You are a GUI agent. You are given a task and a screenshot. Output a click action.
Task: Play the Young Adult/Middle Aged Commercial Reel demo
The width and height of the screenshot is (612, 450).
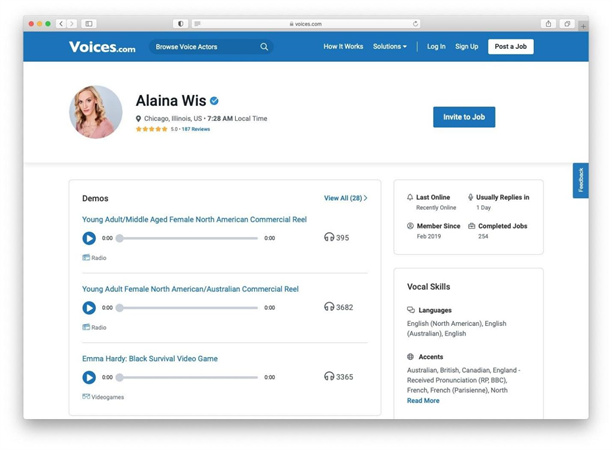[x=89, y=238]
